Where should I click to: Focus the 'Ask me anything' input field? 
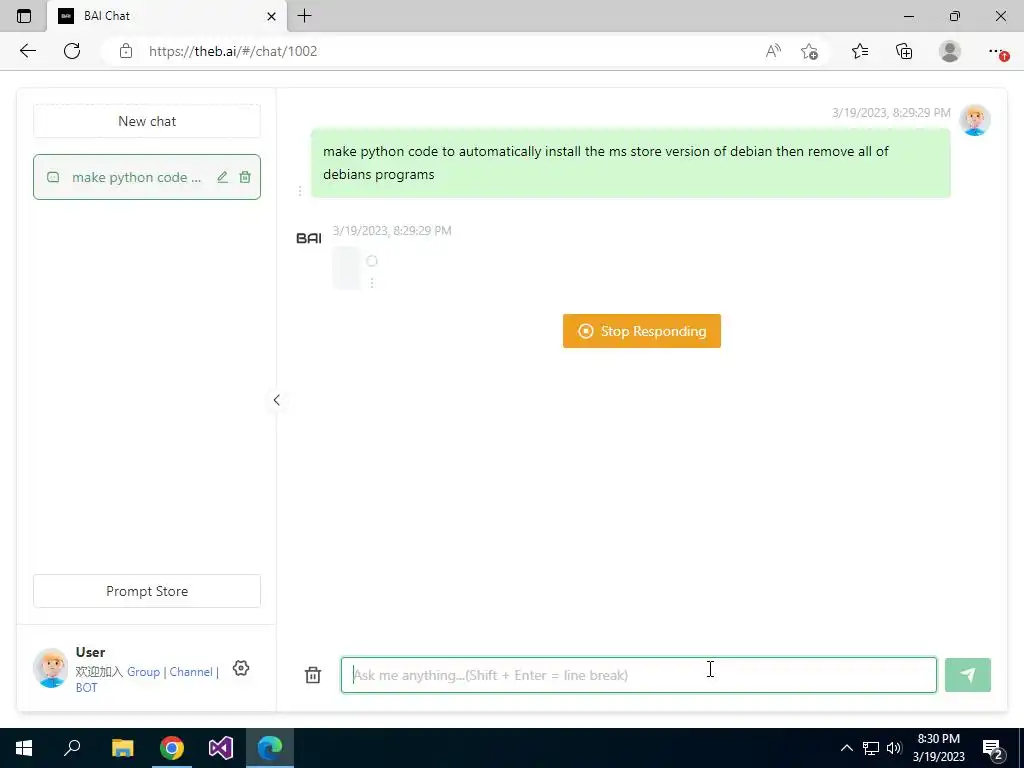pyautogui.click(x=639, y=675)
